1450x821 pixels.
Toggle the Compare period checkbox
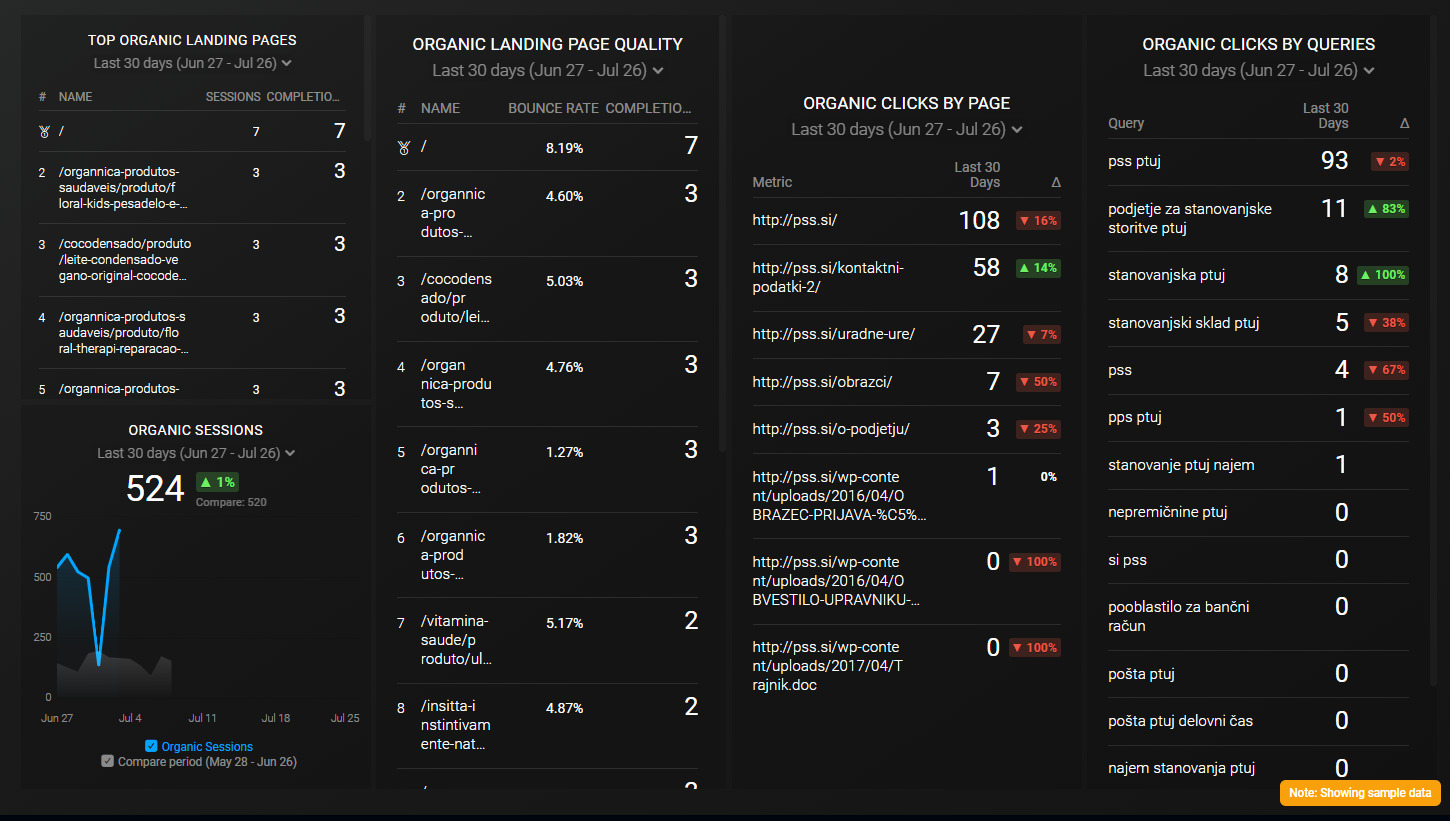pyautogui.click(x=107, y=761)
